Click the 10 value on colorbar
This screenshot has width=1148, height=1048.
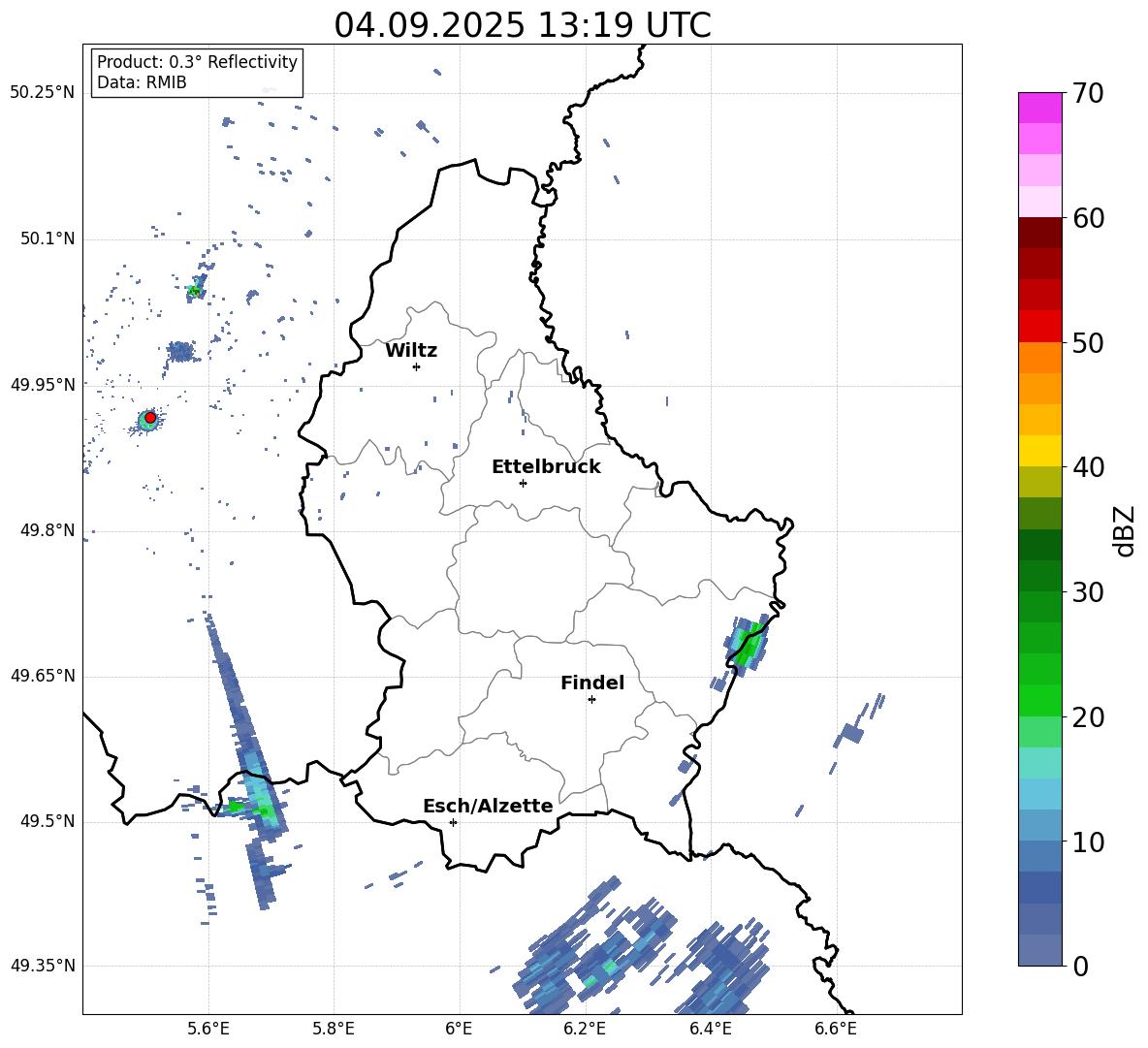pos(1088,842)
